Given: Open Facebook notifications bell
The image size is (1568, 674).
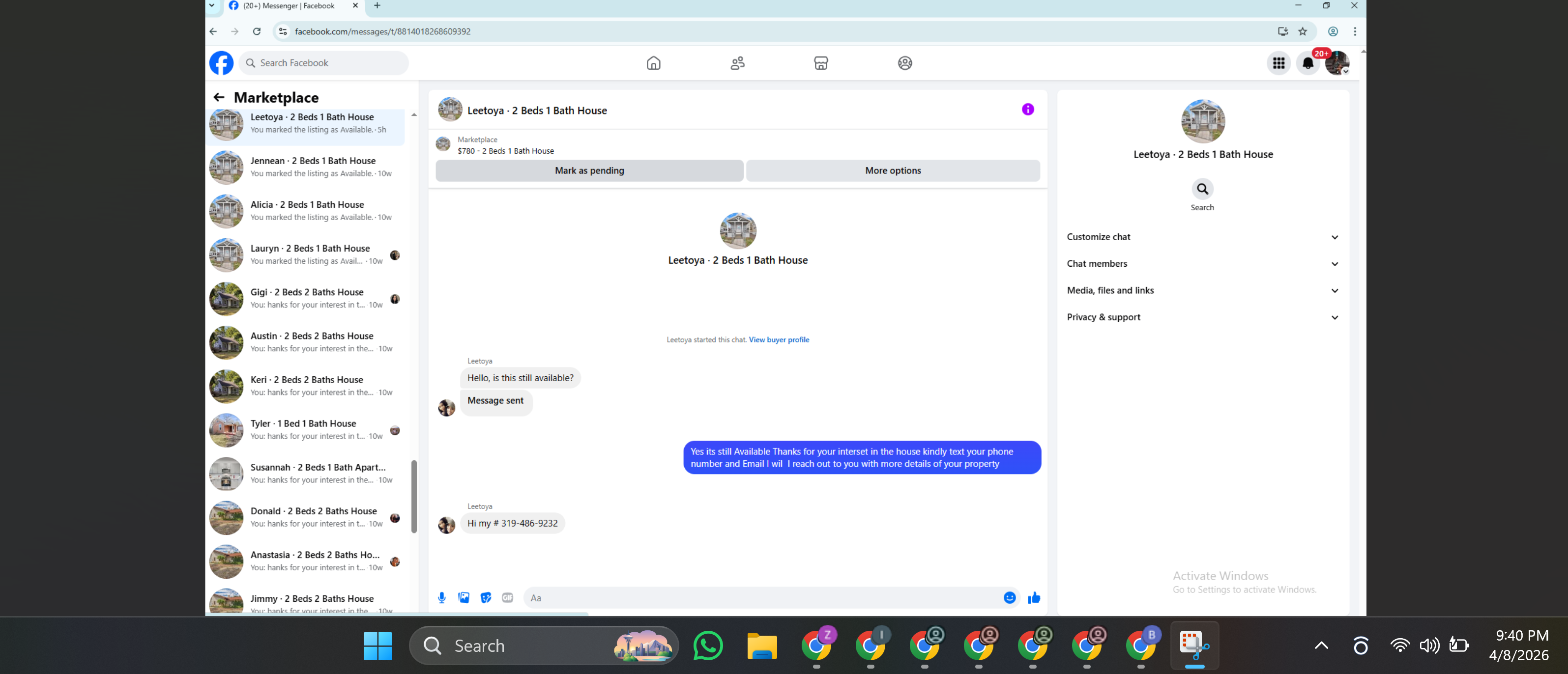Looking at the screenshot, I should 1307,63.
